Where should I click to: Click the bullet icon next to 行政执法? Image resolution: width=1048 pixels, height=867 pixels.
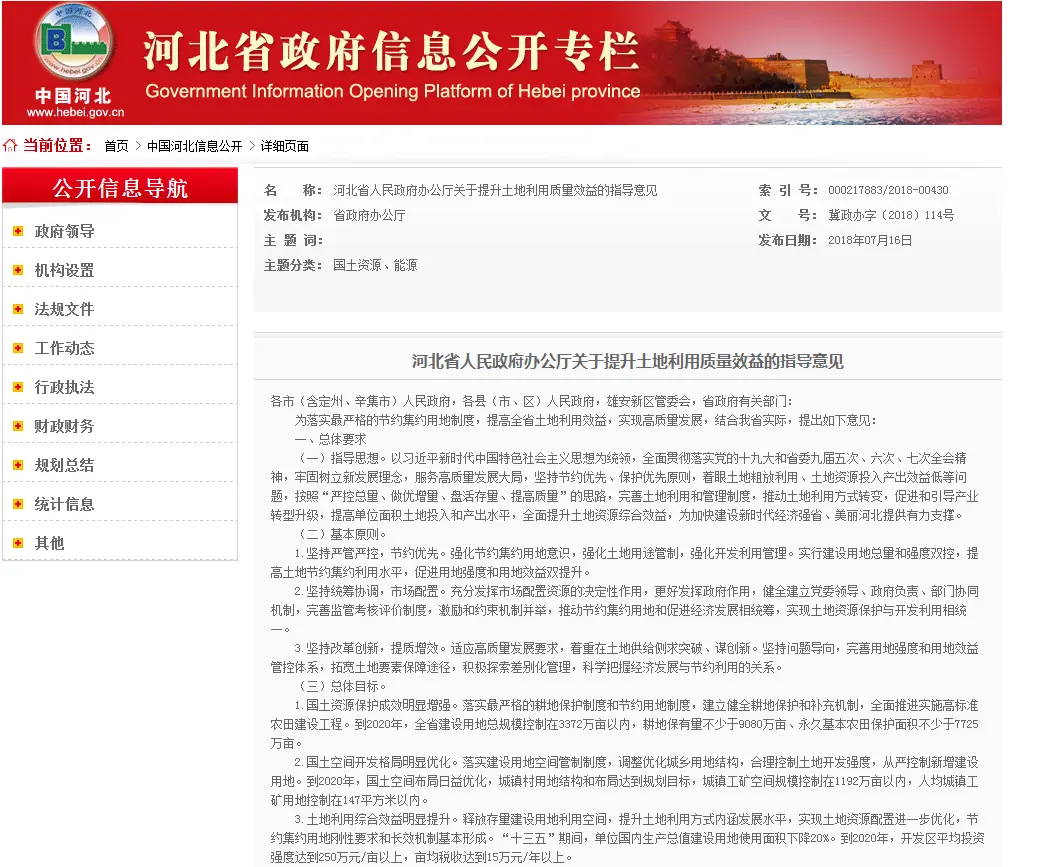(x=18, y=387)
